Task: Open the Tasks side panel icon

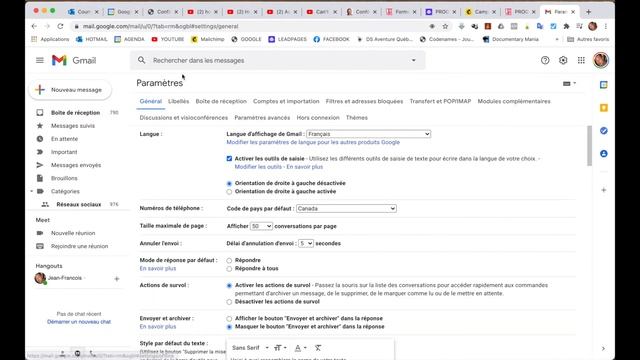Action: click(604, 131)
